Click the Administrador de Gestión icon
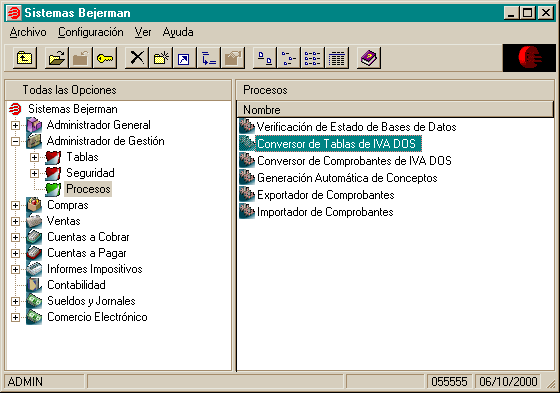 pos(34,141)
